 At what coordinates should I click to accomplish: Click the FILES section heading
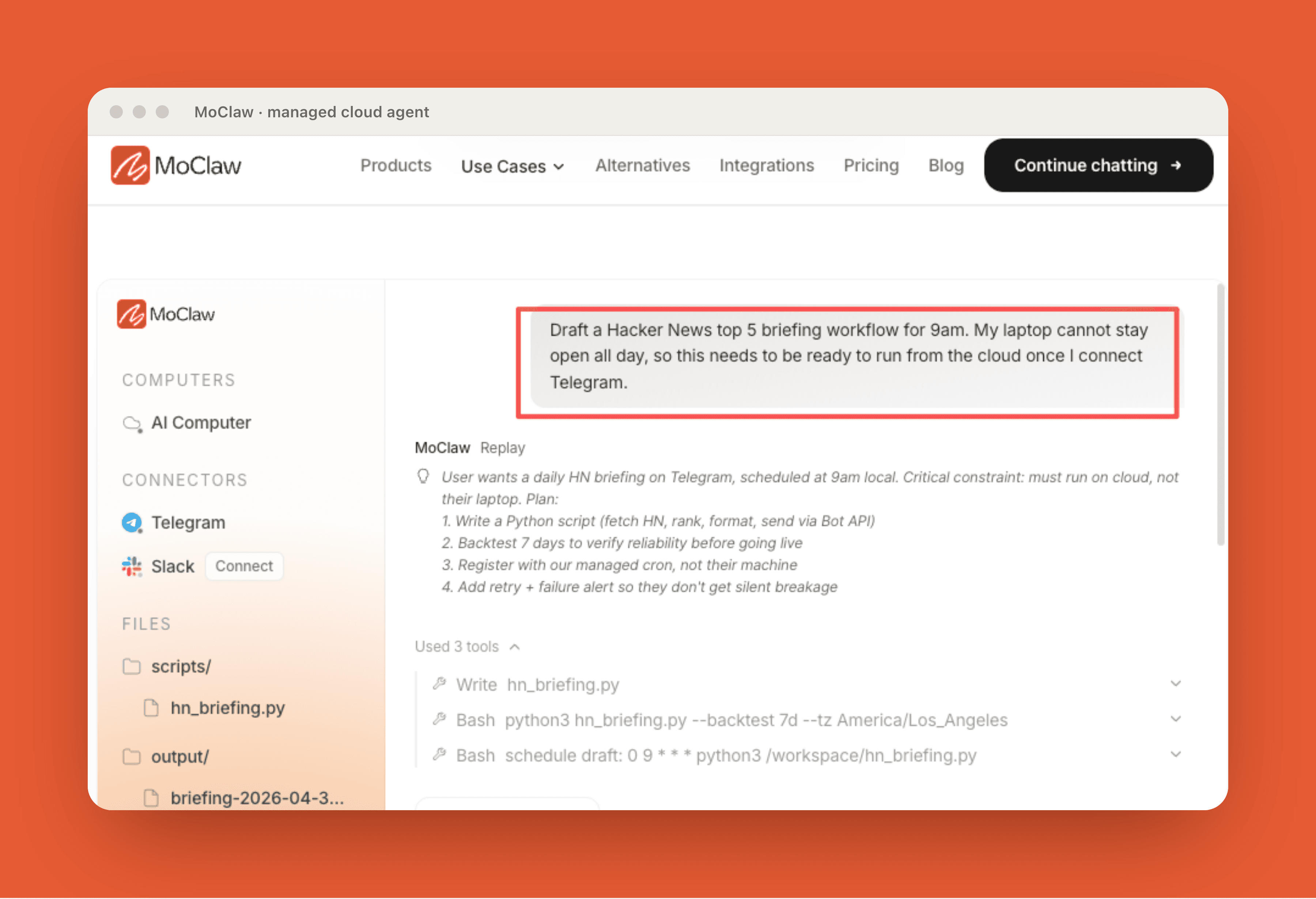tap(146, 624)
